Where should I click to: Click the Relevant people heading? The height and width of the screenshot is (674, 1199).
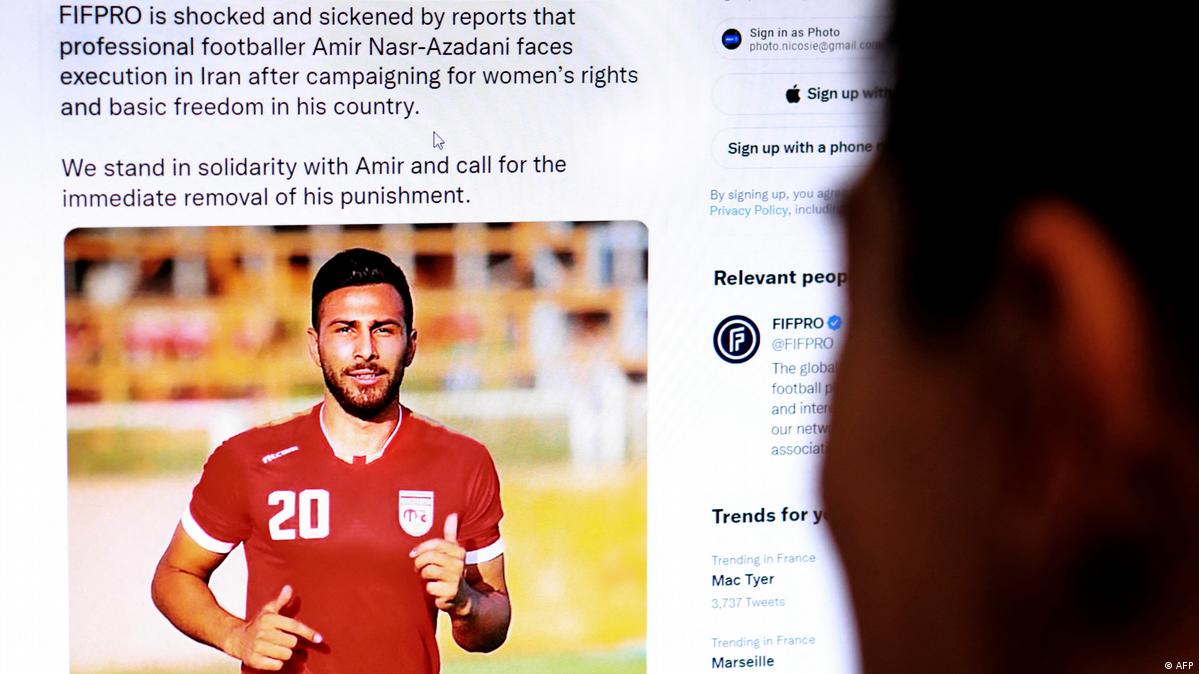(780, 278)
